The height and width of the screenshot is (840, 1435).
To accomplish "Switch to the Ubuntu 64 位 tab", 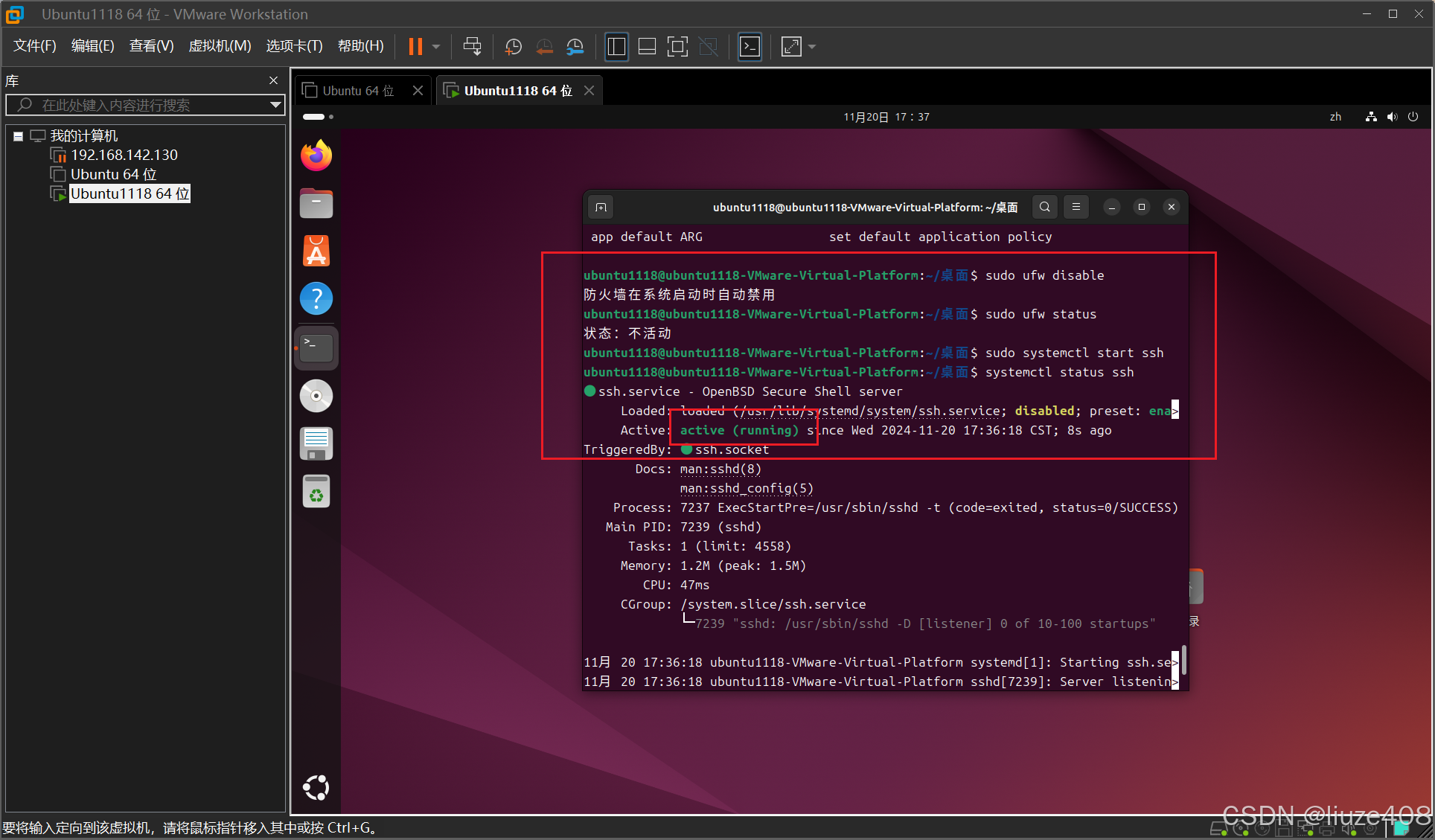I will point(357,91).
